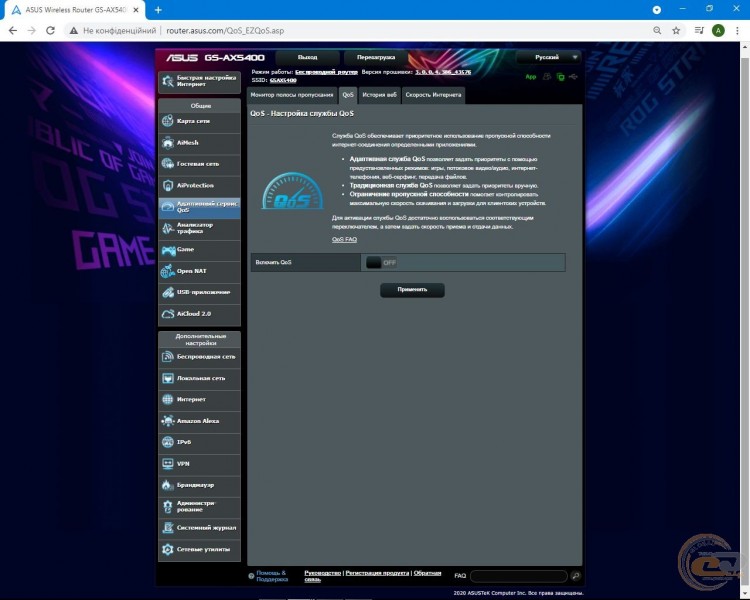Select the QoS tab
This screenshot has width=750, height=600.
(x=348, y=95)
